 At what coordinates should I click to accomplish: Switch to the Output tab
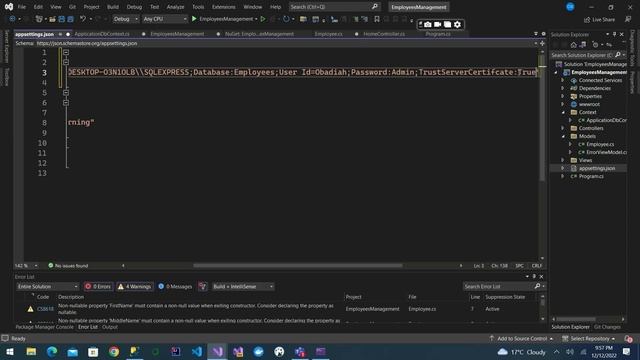[110, 327]
